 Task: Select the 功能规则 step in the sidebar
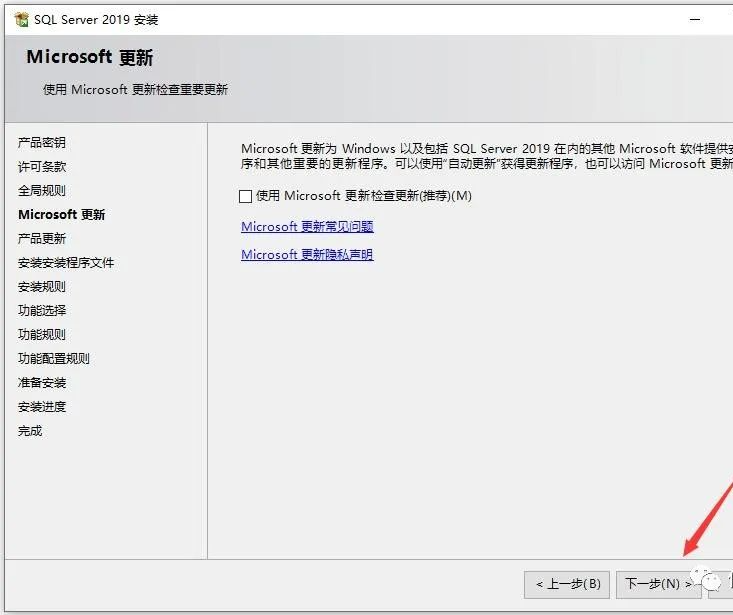pyautogui.click(x=42, y=335)
